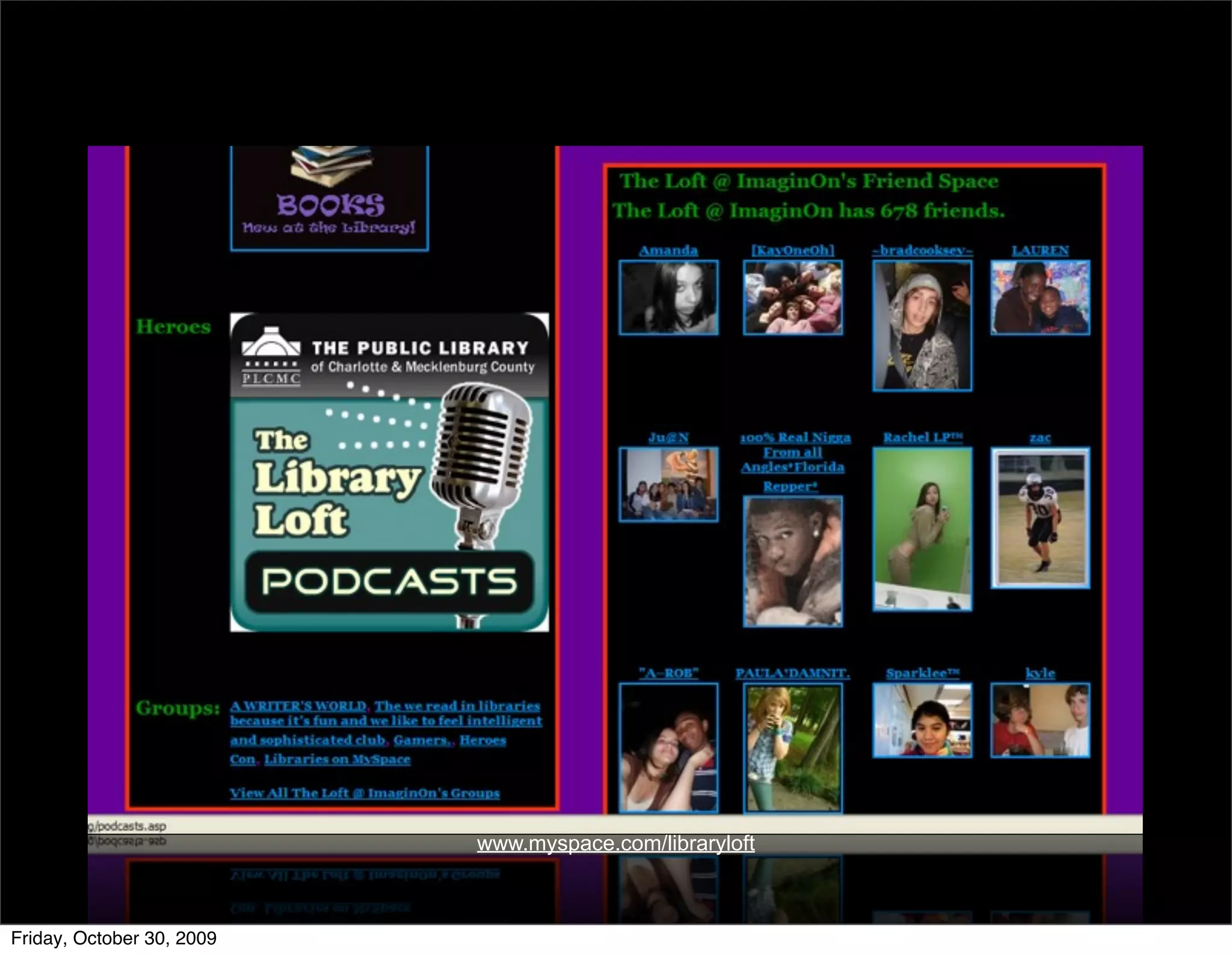Open the Rachel LP profile name link

tap(922, 437)
